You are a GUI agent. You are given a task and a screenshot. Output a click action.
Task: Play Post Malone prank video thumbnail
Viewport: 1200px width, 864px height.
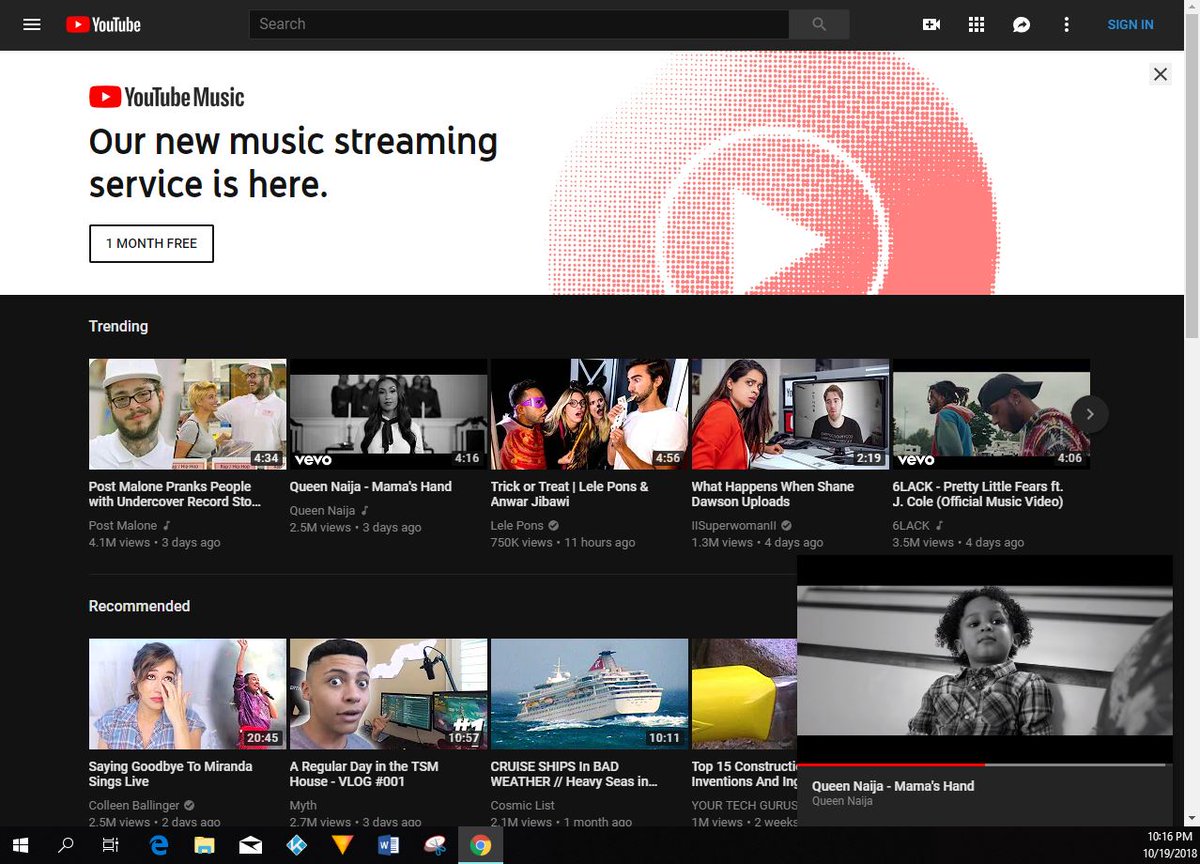point(187,414)
